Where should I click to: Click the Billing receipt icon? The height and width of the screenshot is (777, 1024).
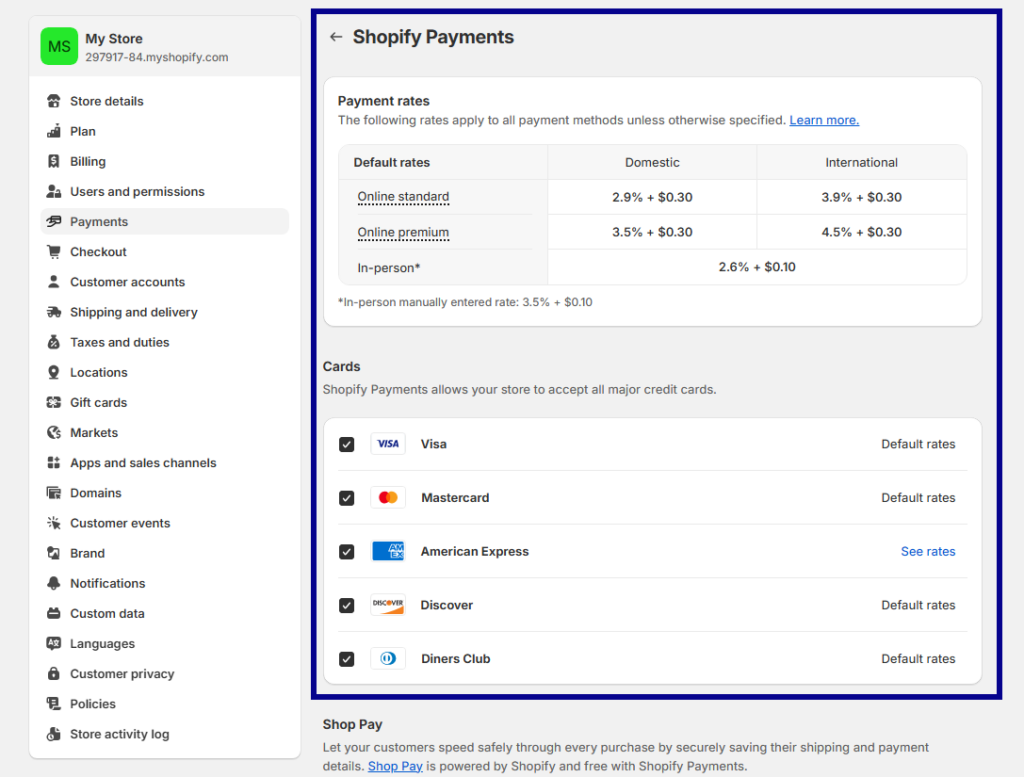[x=54, y=161]
